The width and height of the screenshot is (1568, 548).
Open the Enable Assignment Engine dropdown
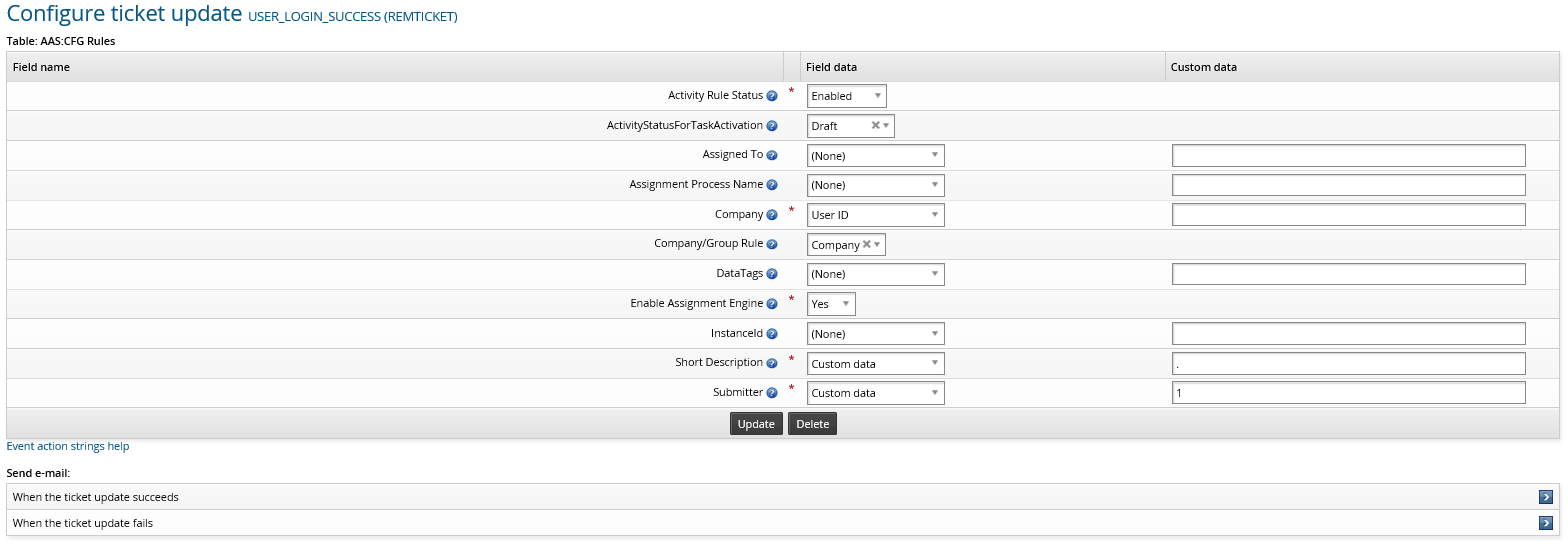831,304
